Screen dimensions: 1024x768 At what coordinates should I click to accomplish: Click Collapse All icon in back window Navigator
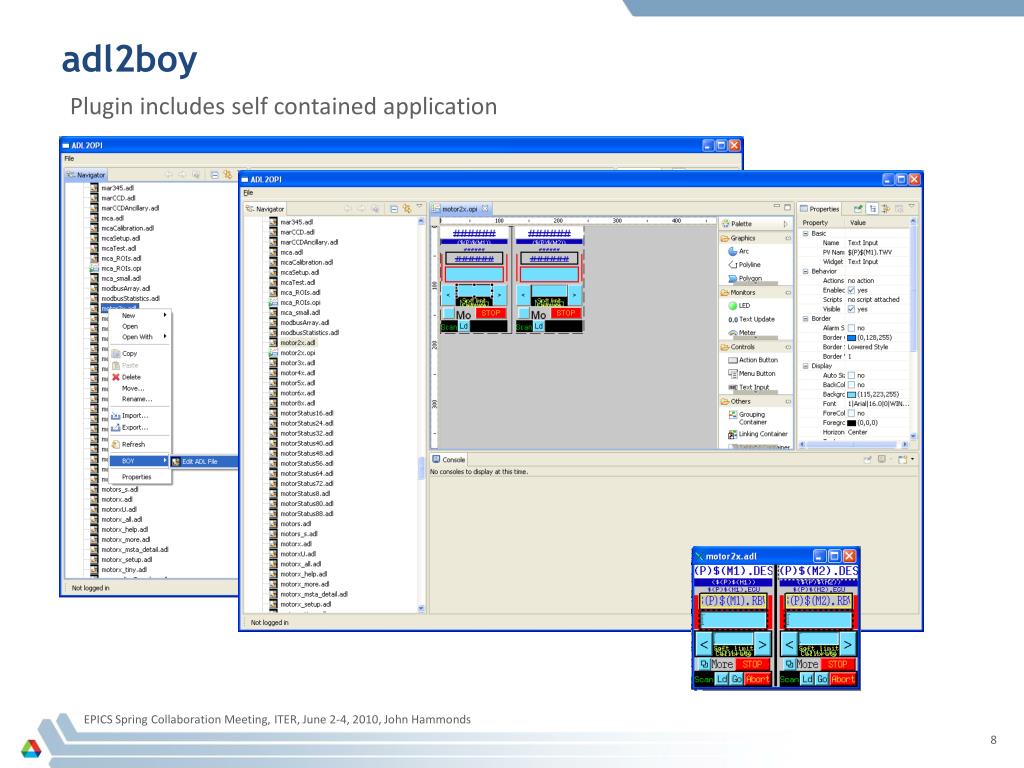click(x=214, y=174)
